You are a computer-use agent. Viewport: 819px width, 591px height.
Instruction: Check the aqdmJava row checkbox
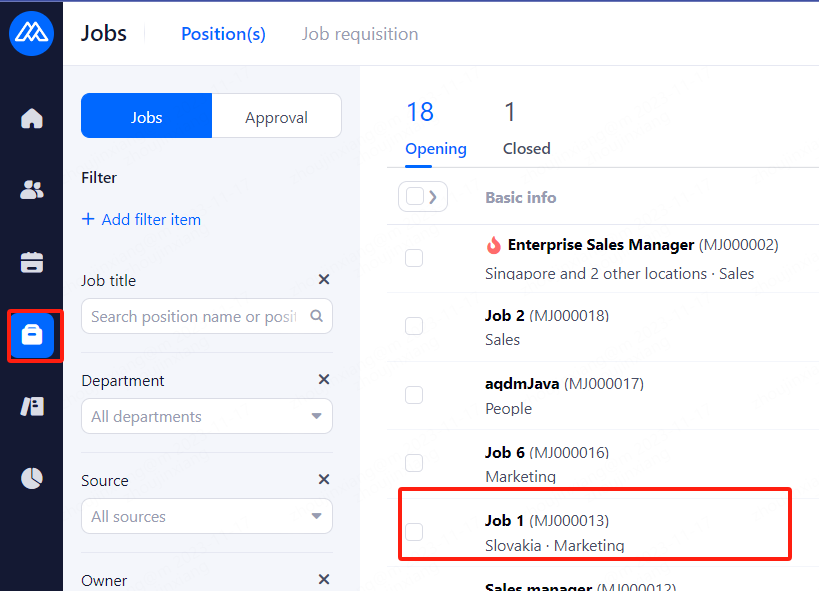tap(414, 395)
